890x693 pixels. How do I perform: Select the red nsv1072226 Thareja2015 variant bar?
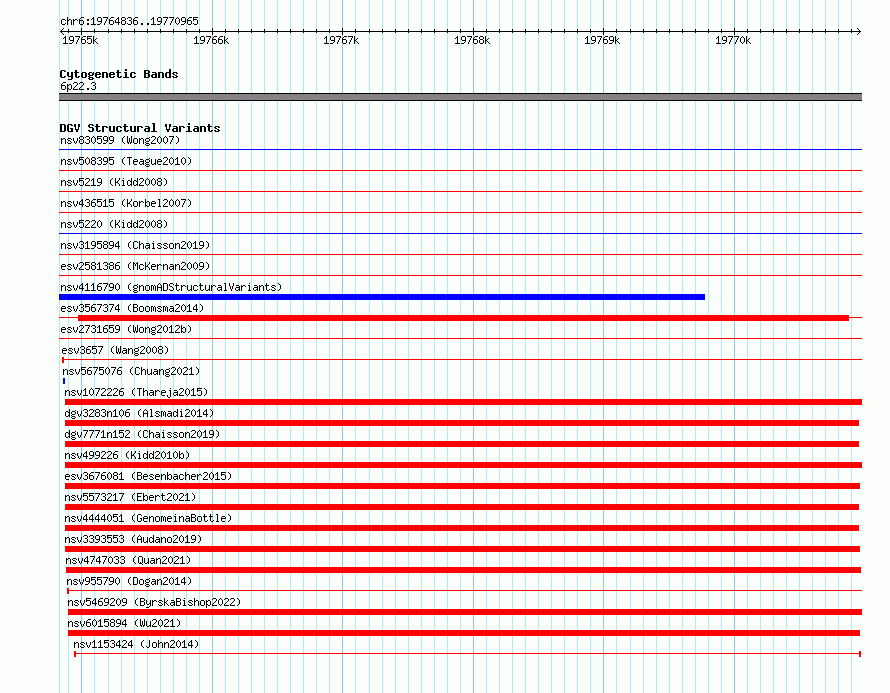pyautogui.click(x=463, y=402)
